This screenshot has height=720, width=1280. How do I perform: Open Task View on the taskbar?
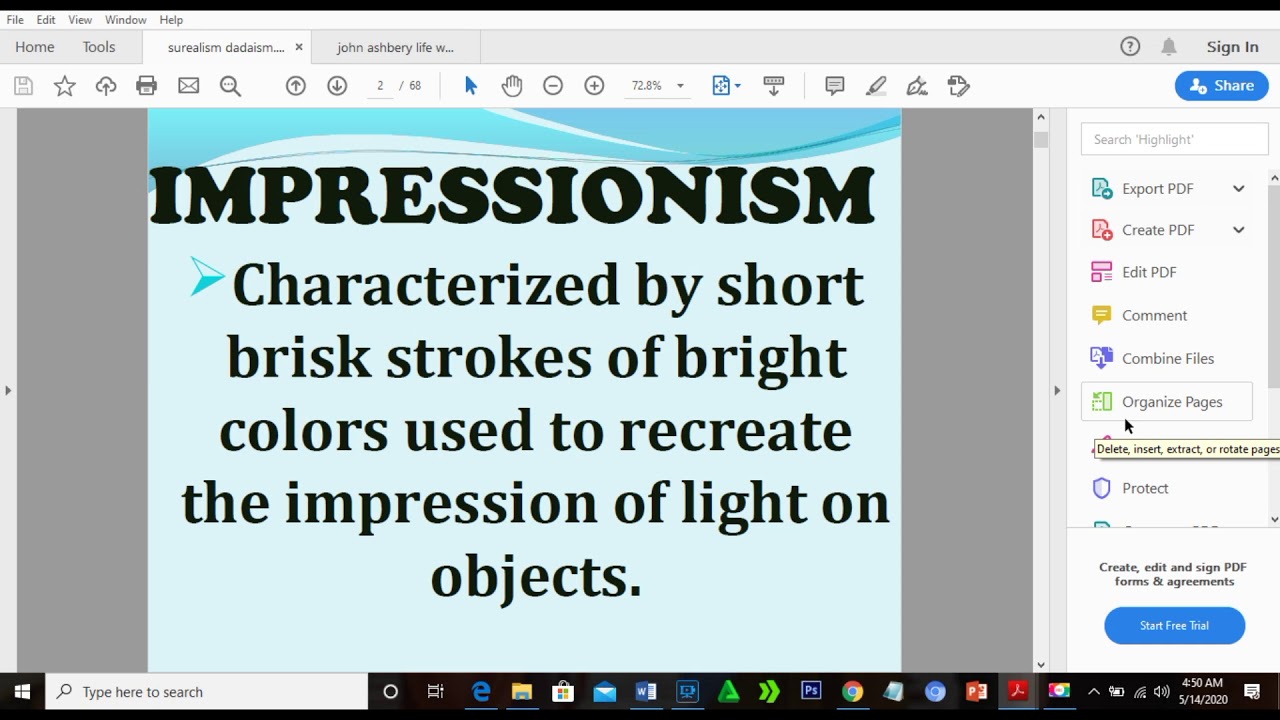(x=435, y=691)
